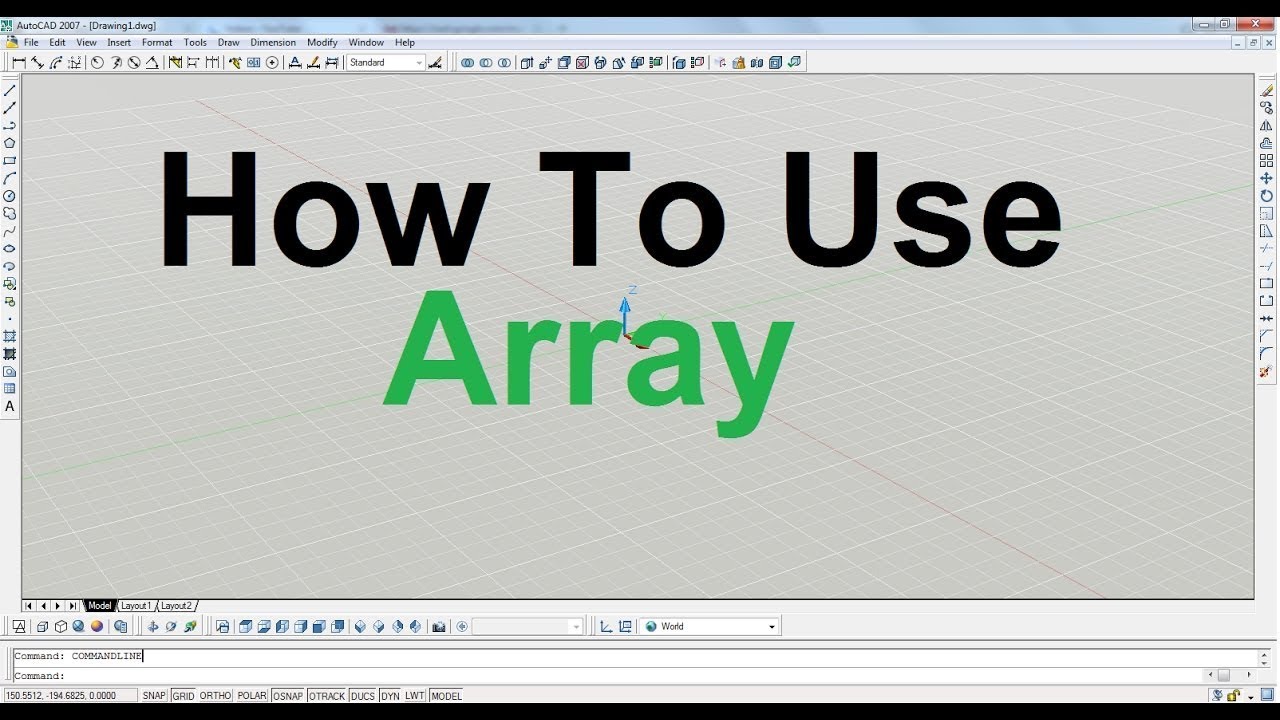The image size is (1280, 720).
Task: Select the Circle draw tool
Action: pyautogui.click(x=10, y=196)
